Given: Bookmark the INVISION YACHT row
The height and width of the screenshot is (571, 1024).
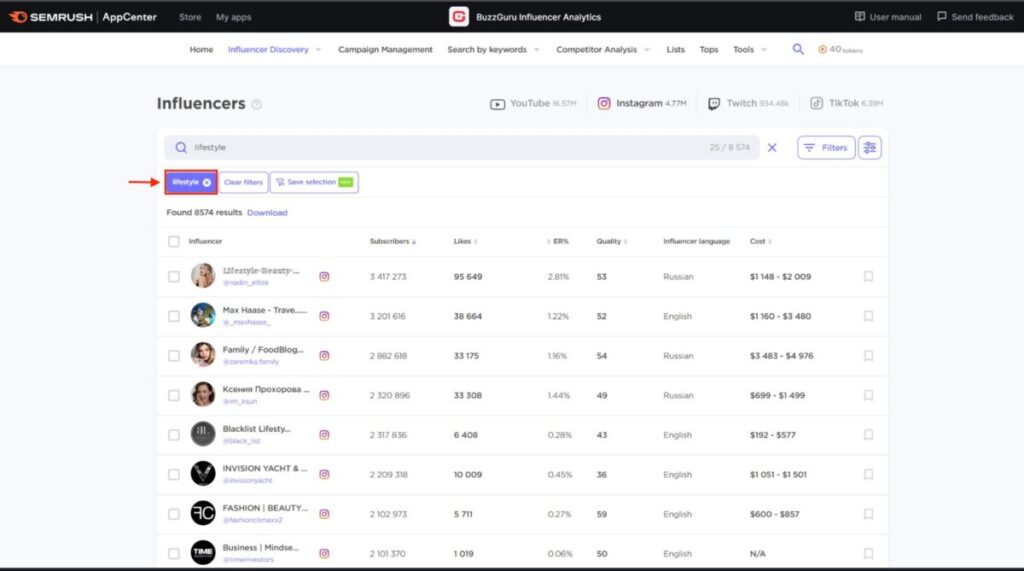Looking at the screenshot, I should (869, 474).
